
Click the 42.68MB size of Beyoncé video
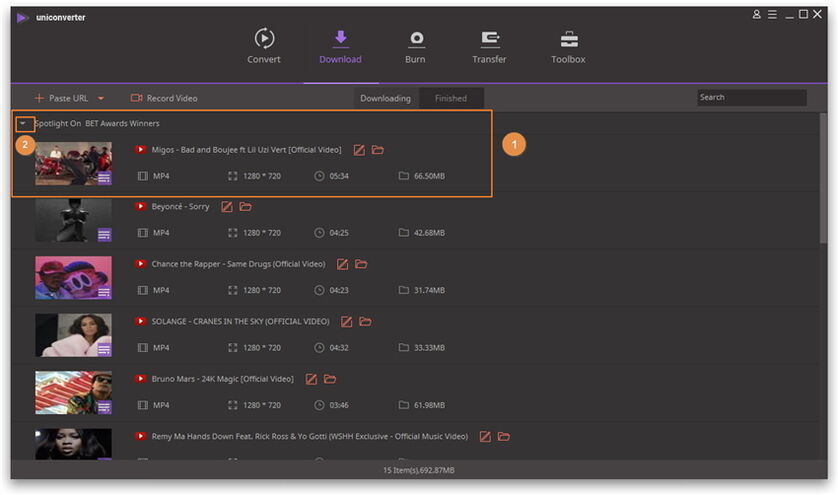click(429, 233)
